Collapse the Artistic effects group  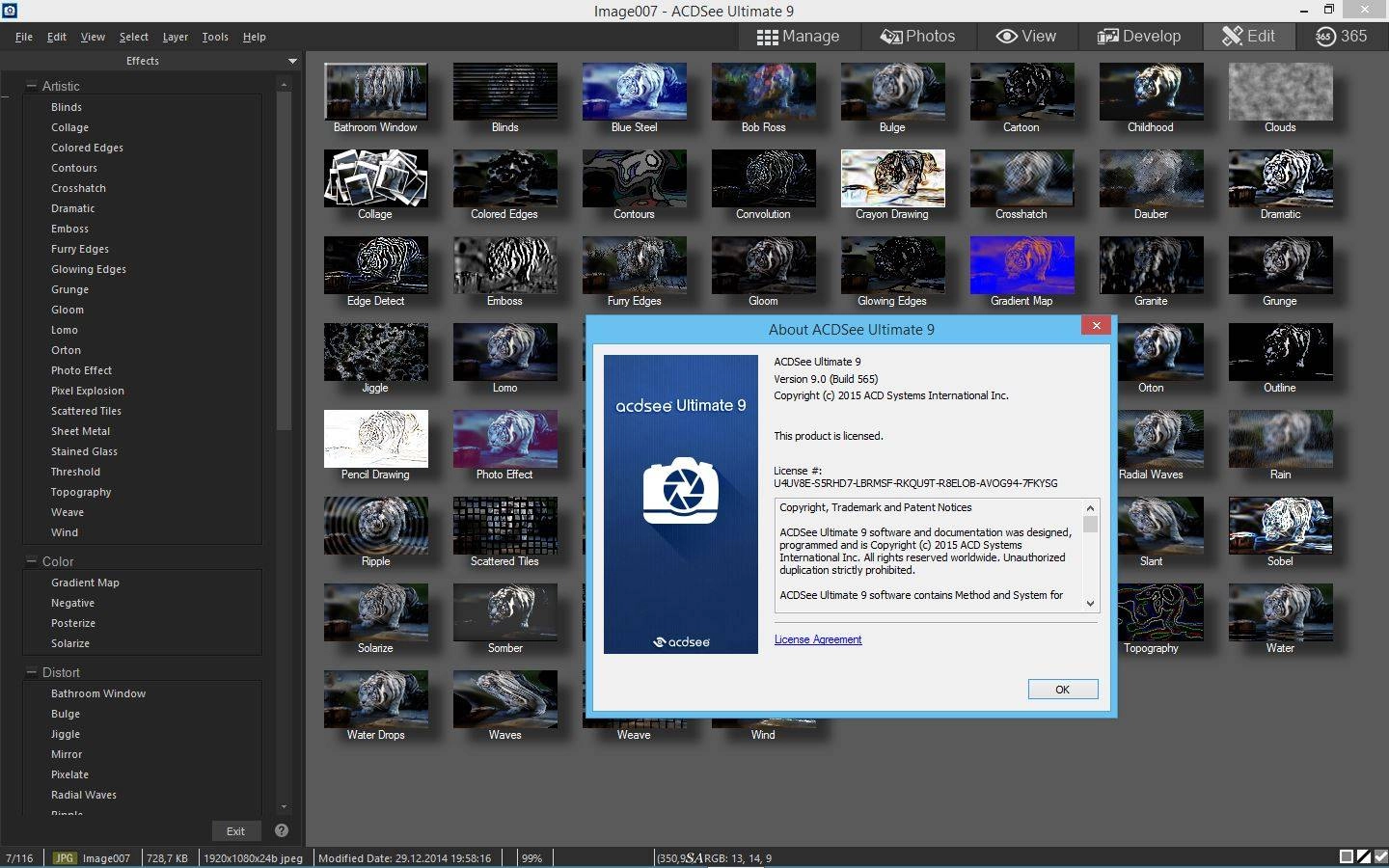click(x=31, y=86)
